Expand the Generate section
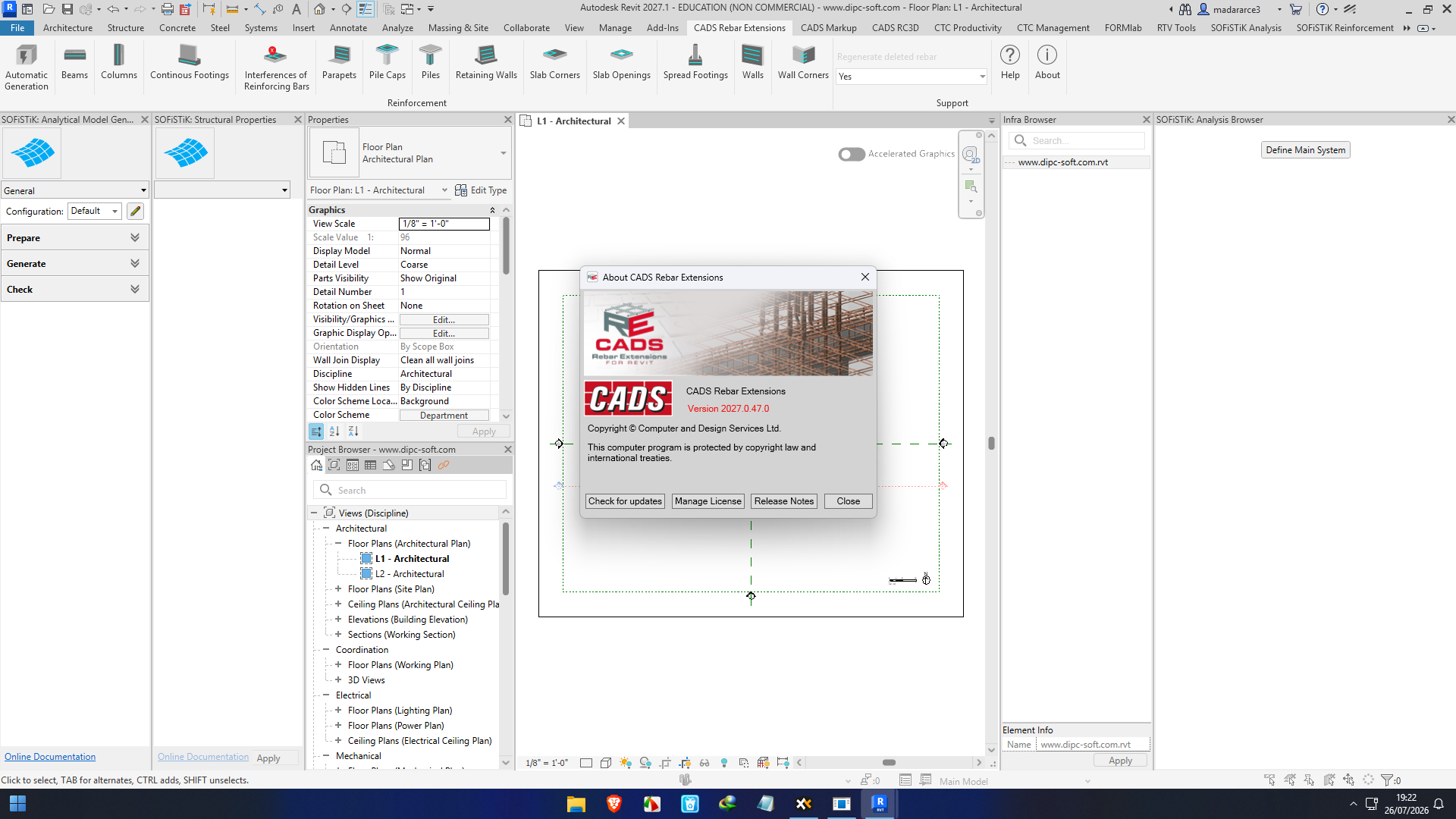 point(75,263)
